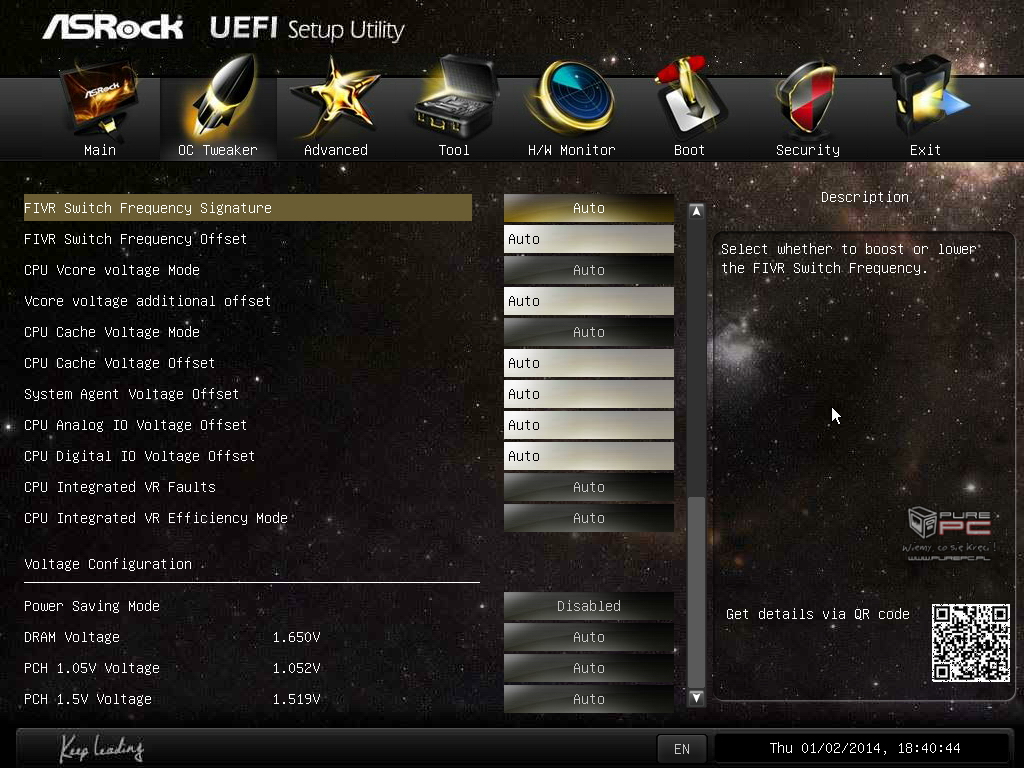Select CPU Cache Voltage Offset label
Viewport: 1024px width, 768px height.
pyautogui.click(x=120, y=363)
